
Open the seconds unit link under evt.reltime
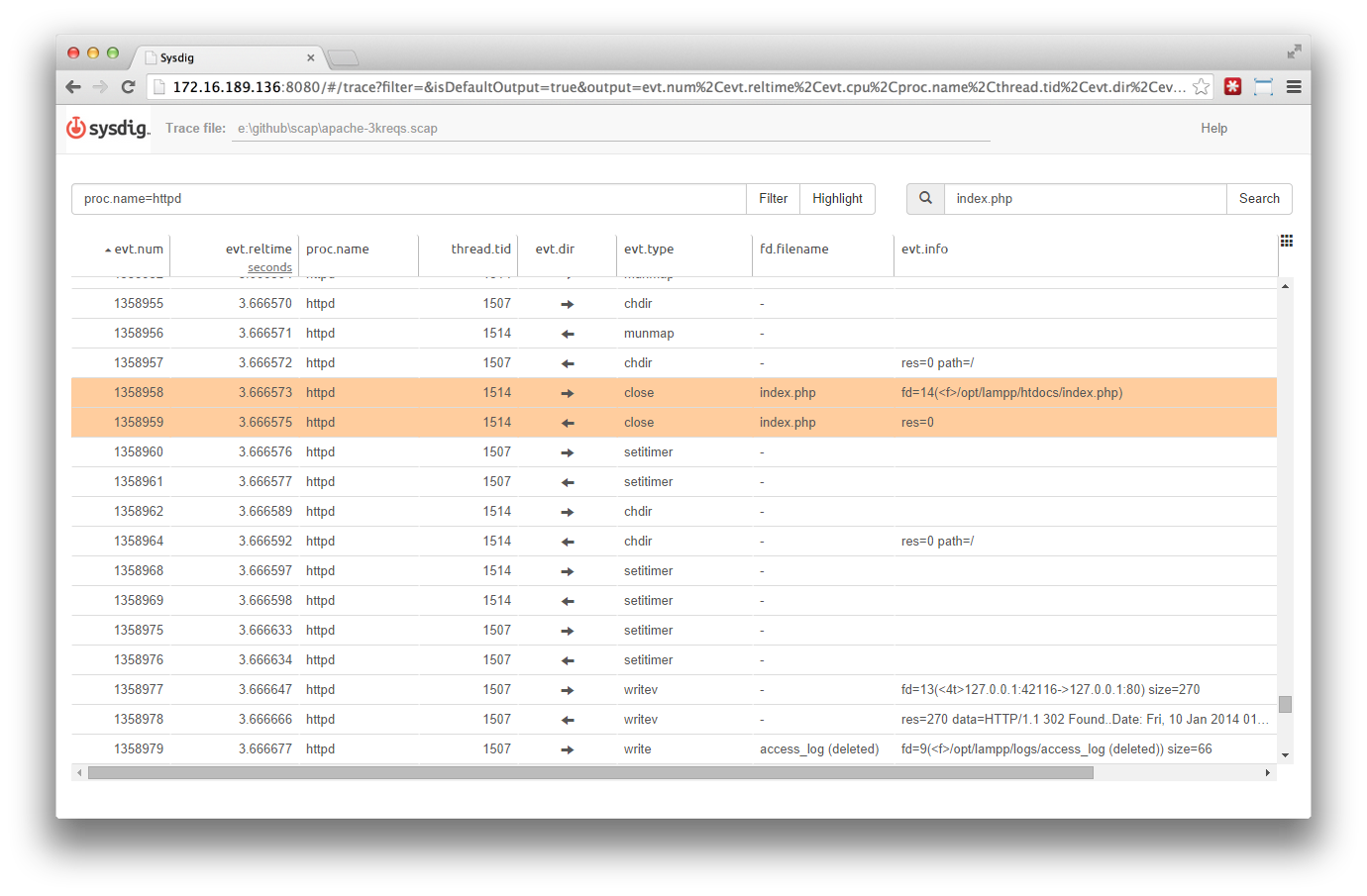click(x=269, y=267)
